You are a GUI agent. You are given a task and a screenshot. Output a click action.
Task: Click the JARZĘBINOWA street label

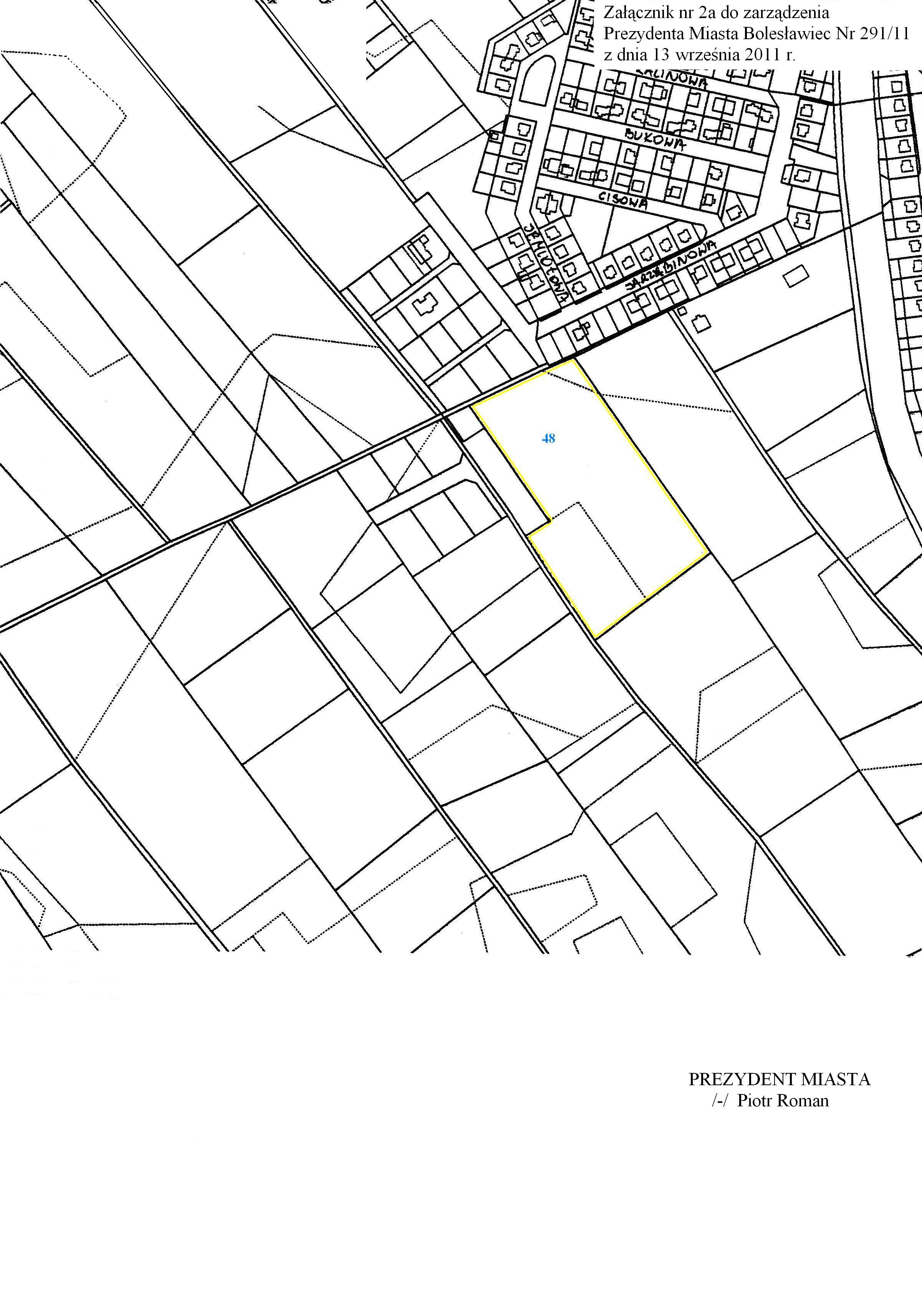point(671,265)
